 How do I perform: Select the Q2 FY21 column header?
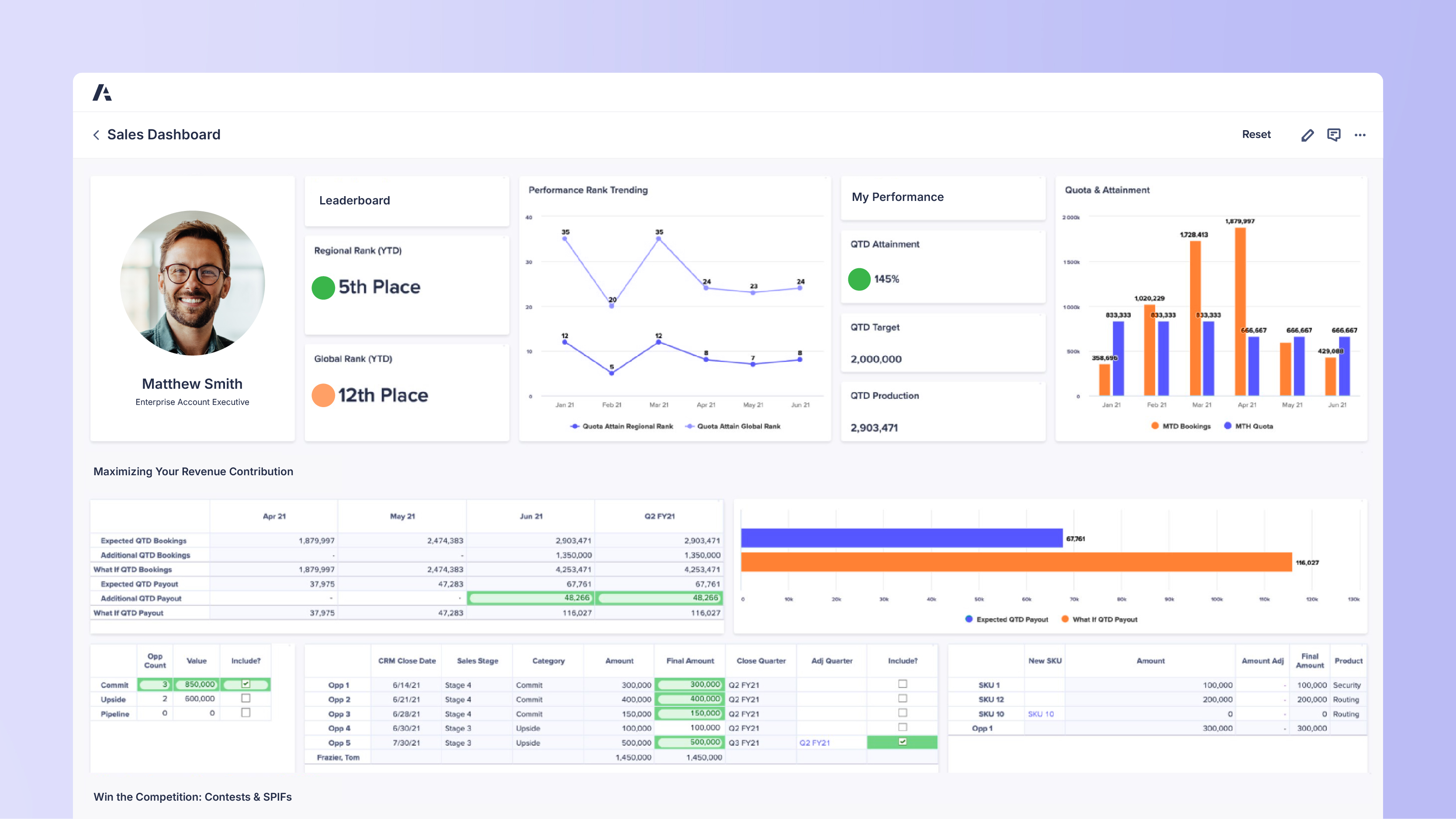(659, 516)
